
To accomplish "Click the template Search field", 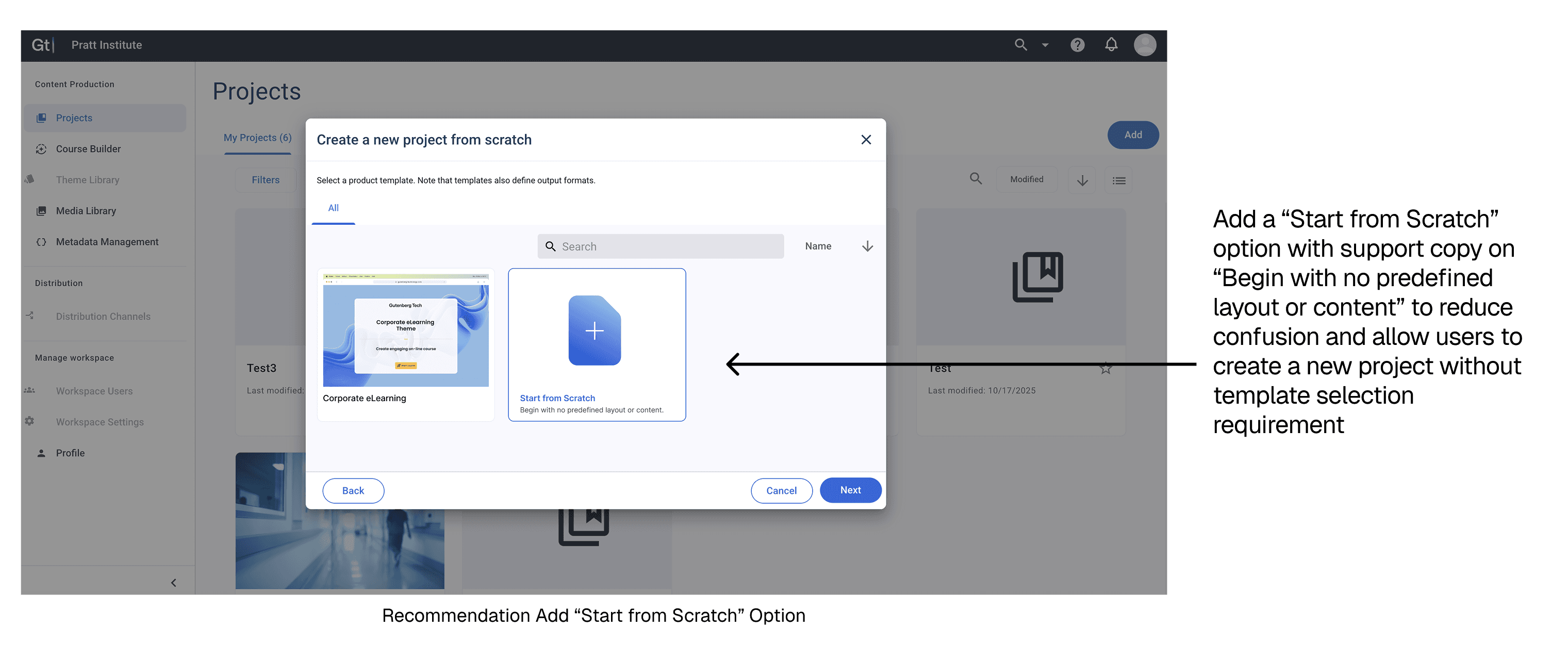I will [661, 246].
